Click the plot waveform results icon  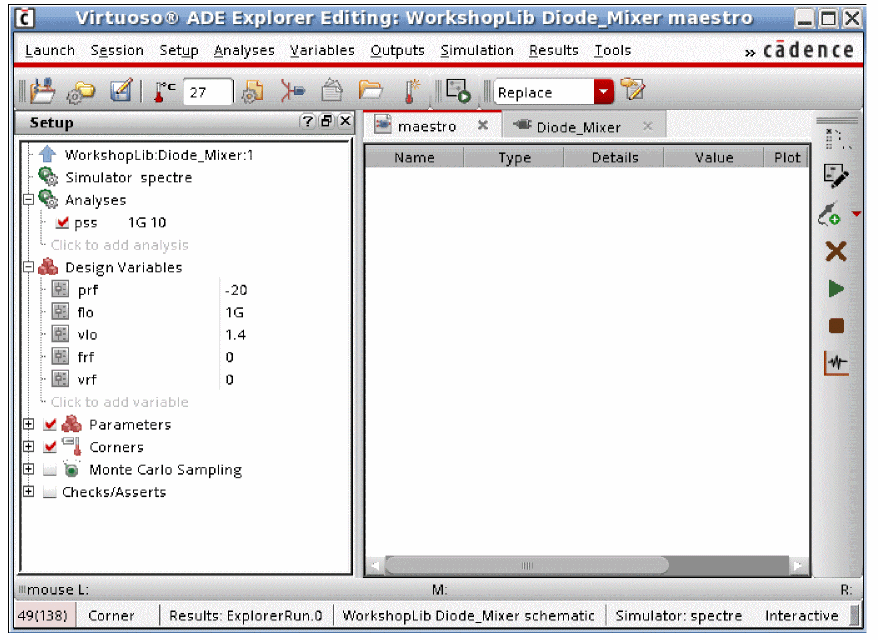click(x=836, y=363)
